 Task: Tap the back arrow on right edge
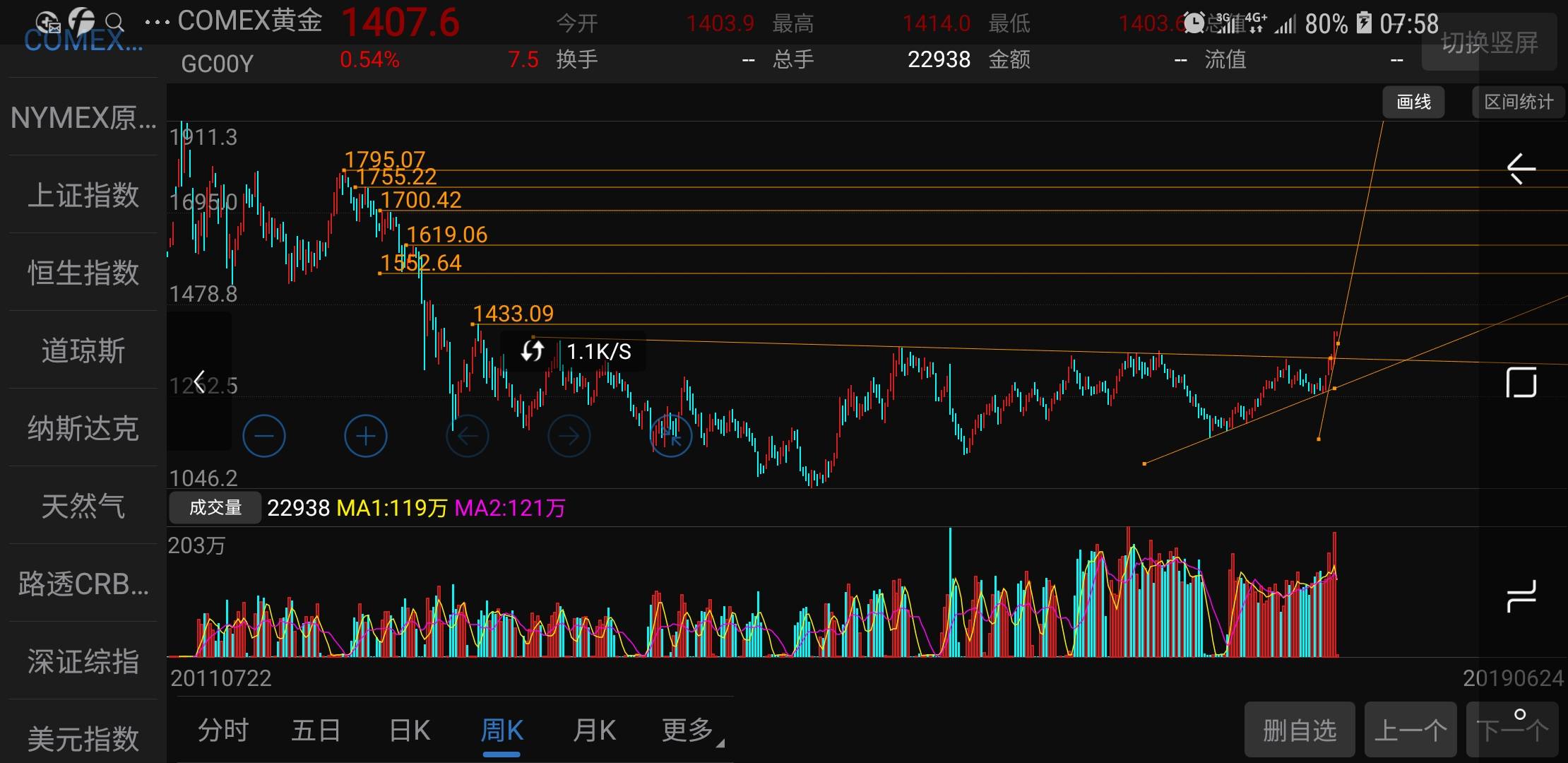pyautogui.click(x=1521, y=169)
